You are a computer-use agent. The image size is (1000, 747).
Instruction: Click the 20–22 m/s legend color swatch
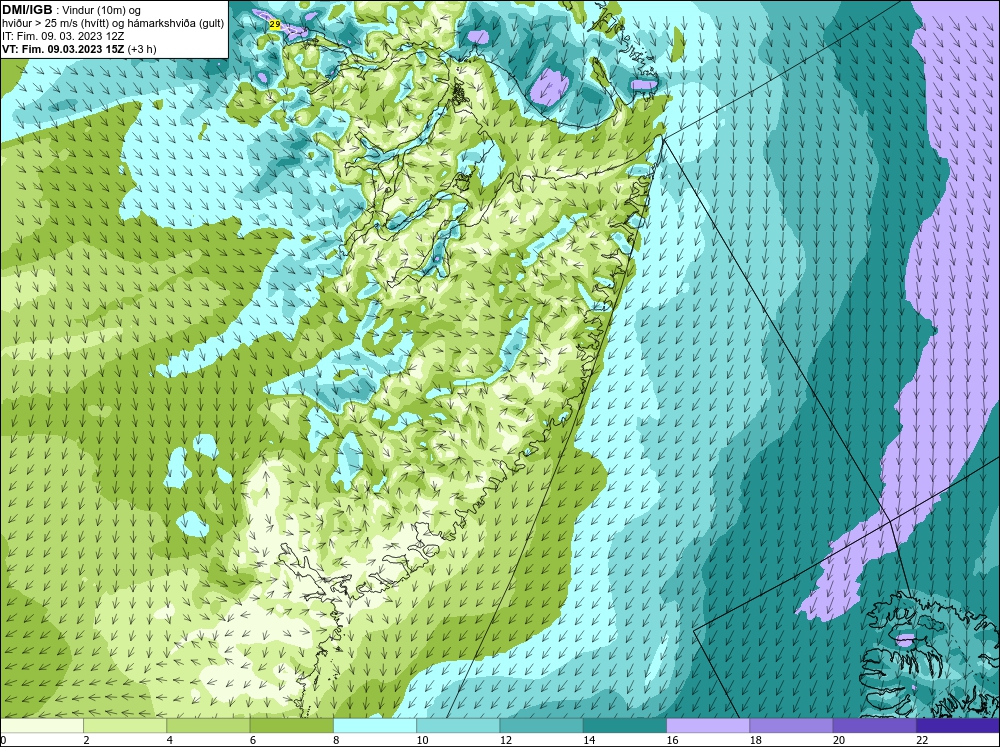pyautogui.click(x=874, y=726)
